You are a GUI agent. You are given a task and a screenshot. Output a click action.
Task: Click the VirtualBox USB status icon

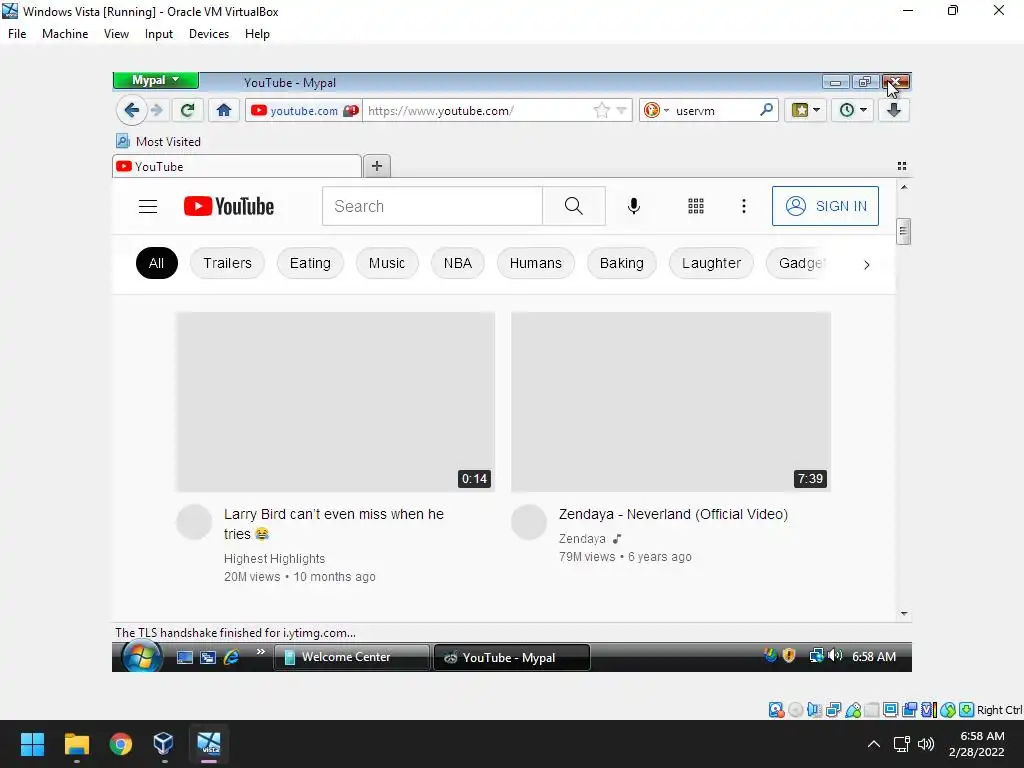(853, 710)
